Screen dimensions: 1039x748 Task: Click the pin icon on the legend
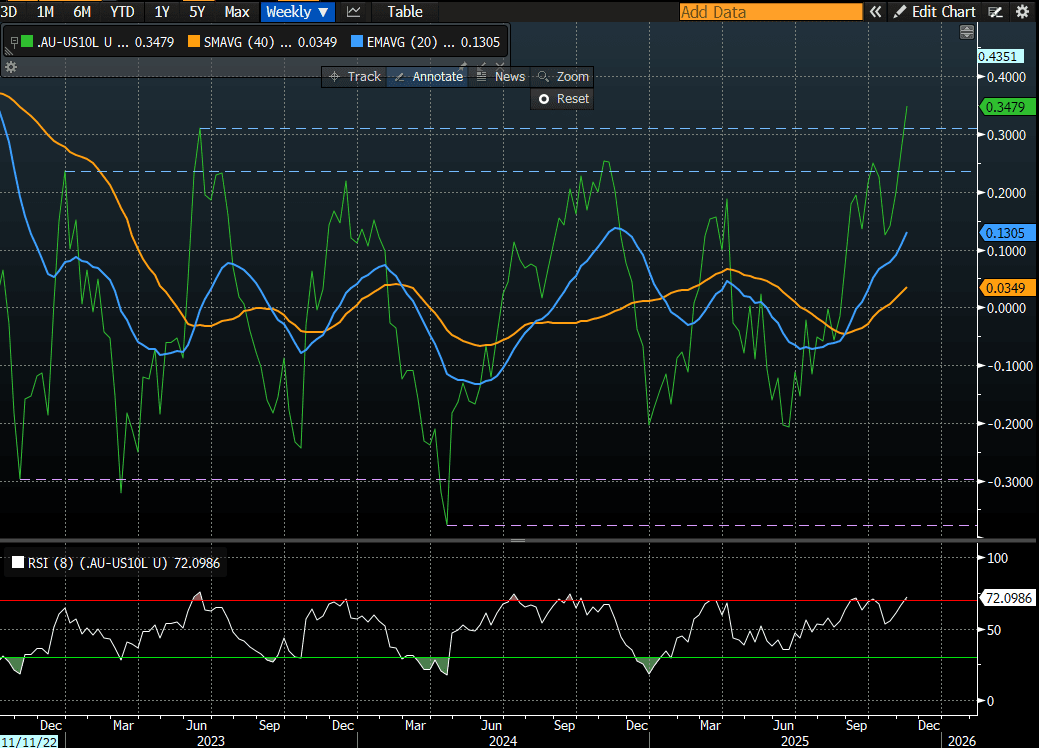coord(13,41)
